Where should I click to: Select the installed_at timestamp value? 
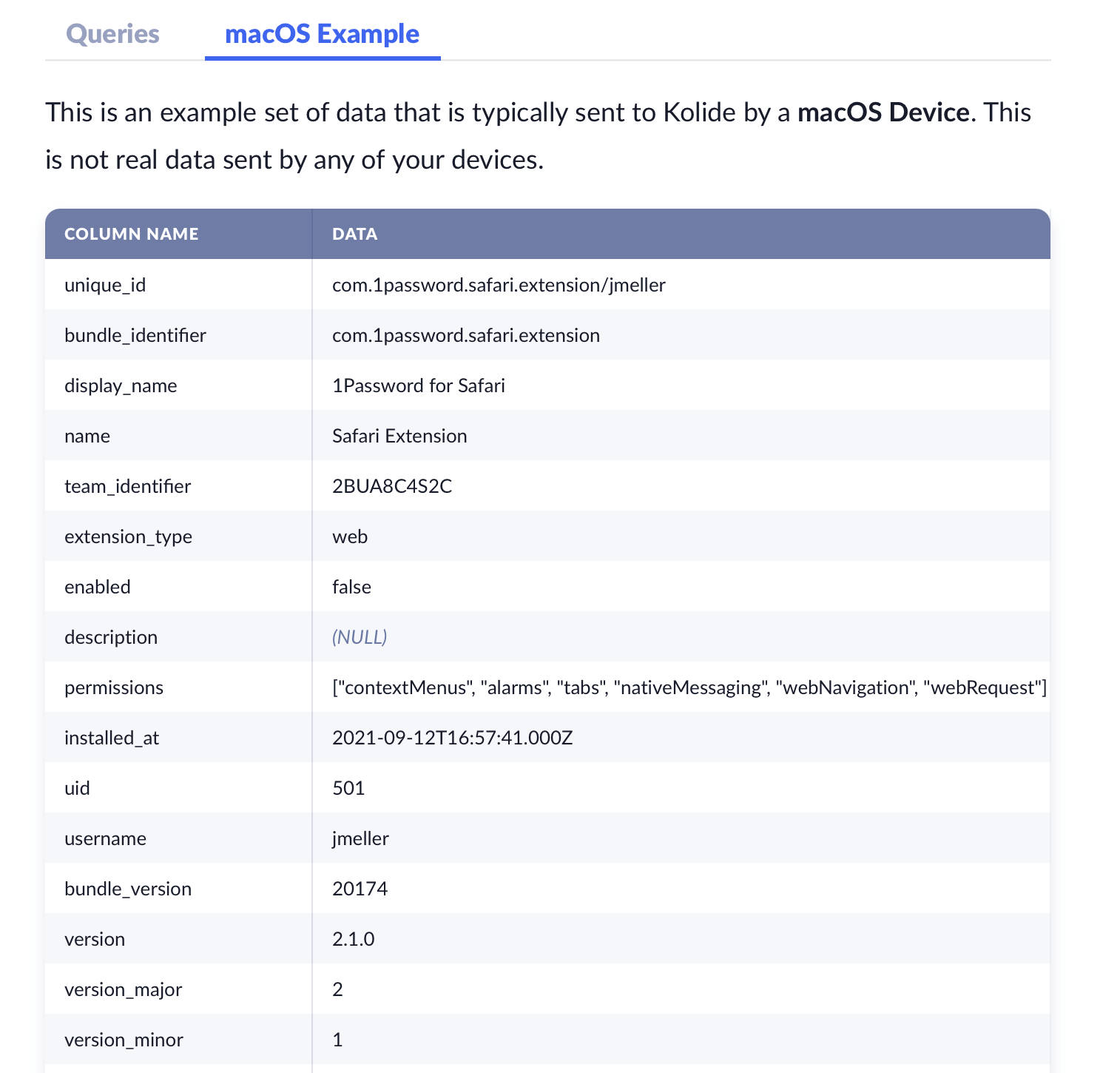pos(452,738)
